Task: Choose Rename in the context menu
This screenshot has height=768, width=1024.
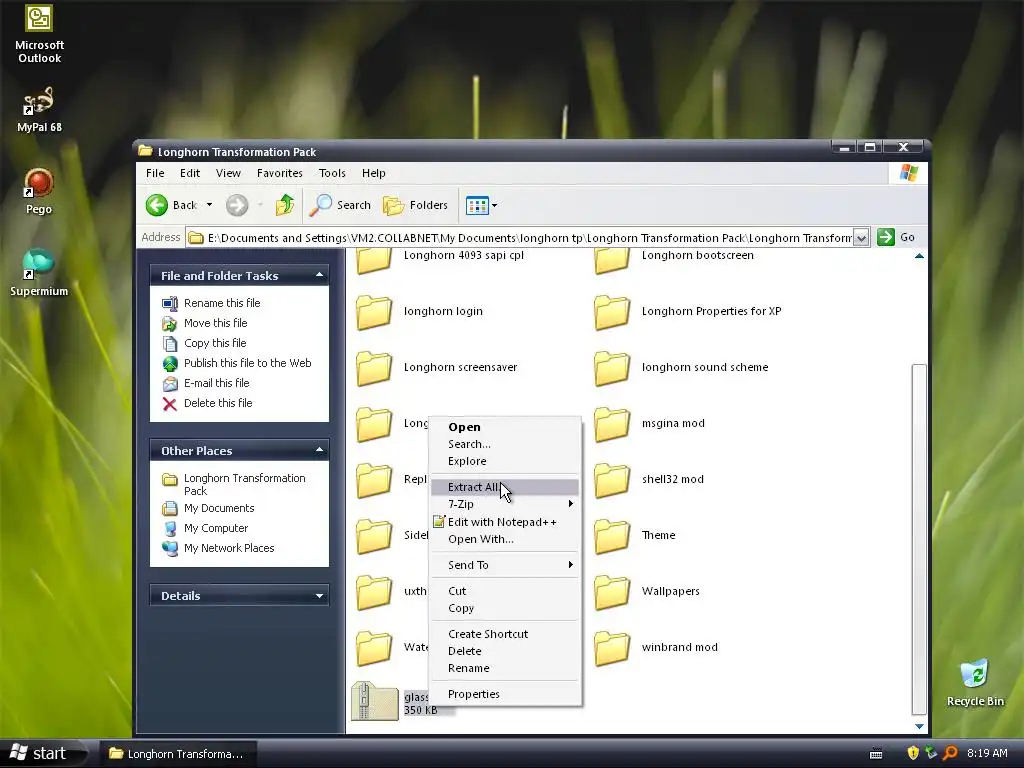Action: [x=505, y=668]
